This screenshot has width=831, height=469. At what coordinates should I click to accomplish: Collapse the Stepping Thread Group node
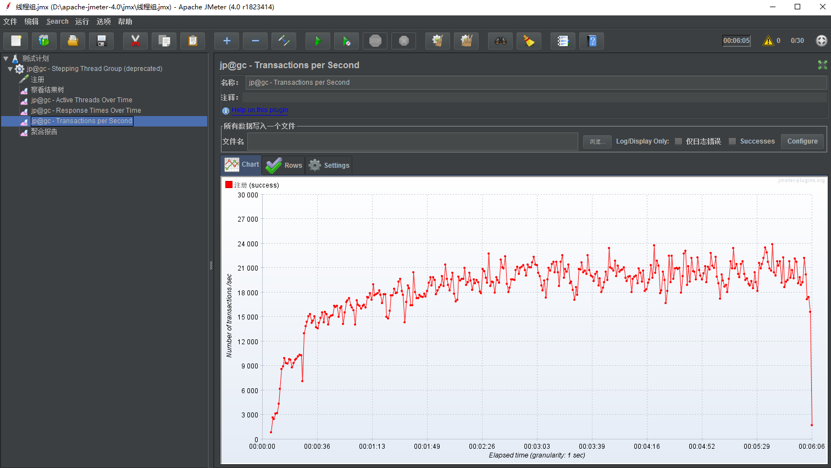[x=10, y=69]
